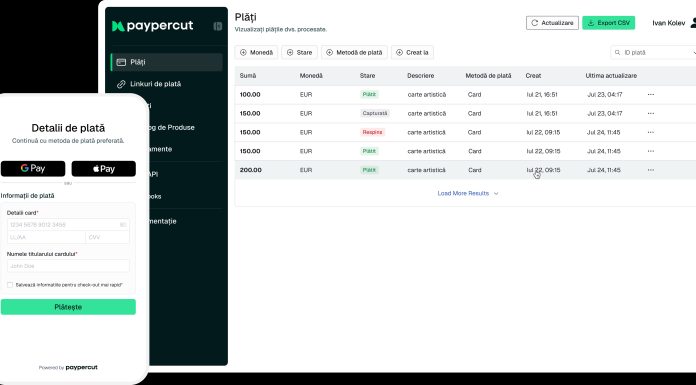This screenshot has height=385, width=696.
Task: Pay with Google Pay button
Action: (33, 169)
